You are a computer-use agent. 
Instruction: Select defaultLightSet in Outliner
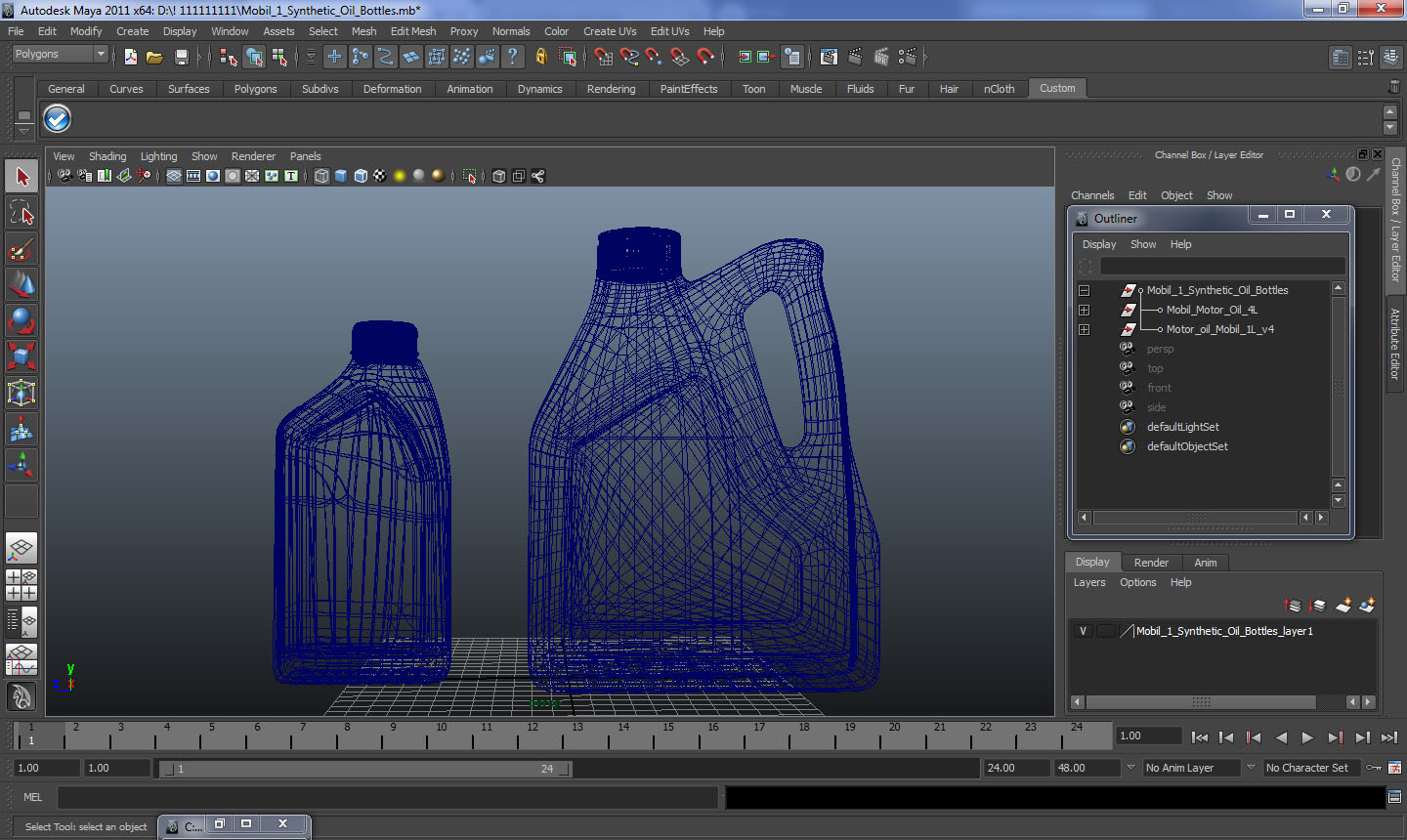pyautogui.click(x=1182, y=427)
